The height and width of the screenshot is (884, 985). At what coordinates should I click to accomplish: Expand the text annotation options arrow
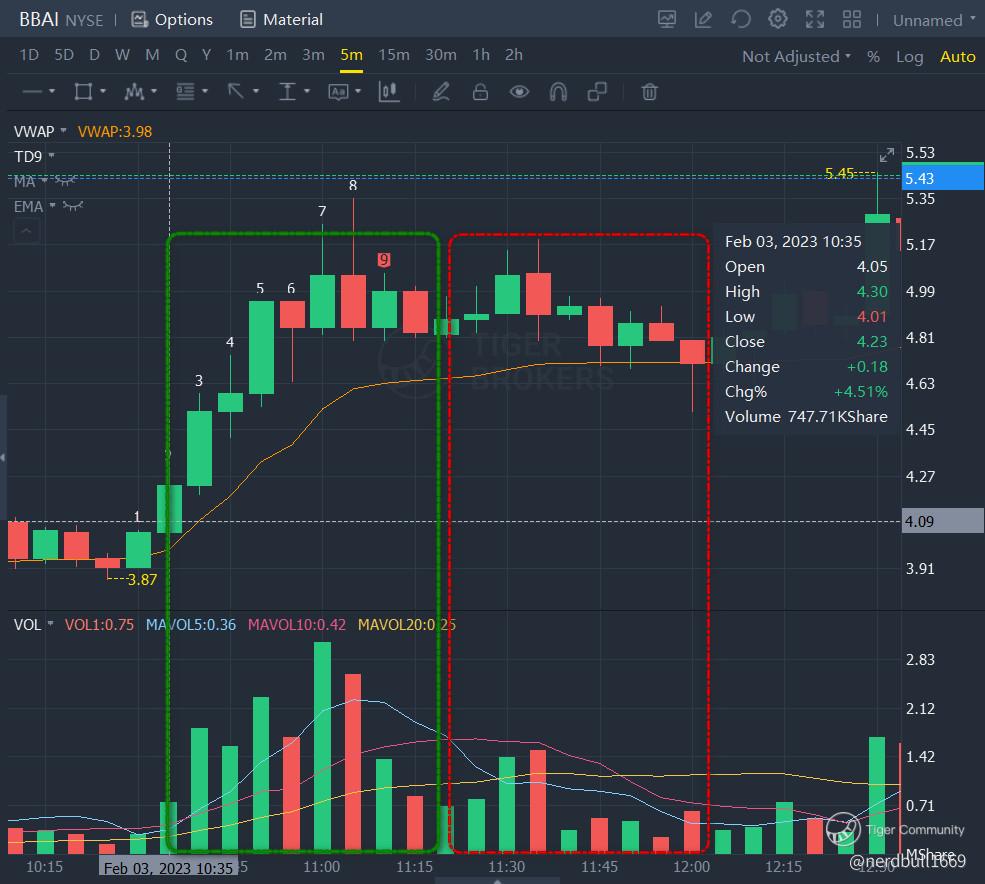(358, 92)
